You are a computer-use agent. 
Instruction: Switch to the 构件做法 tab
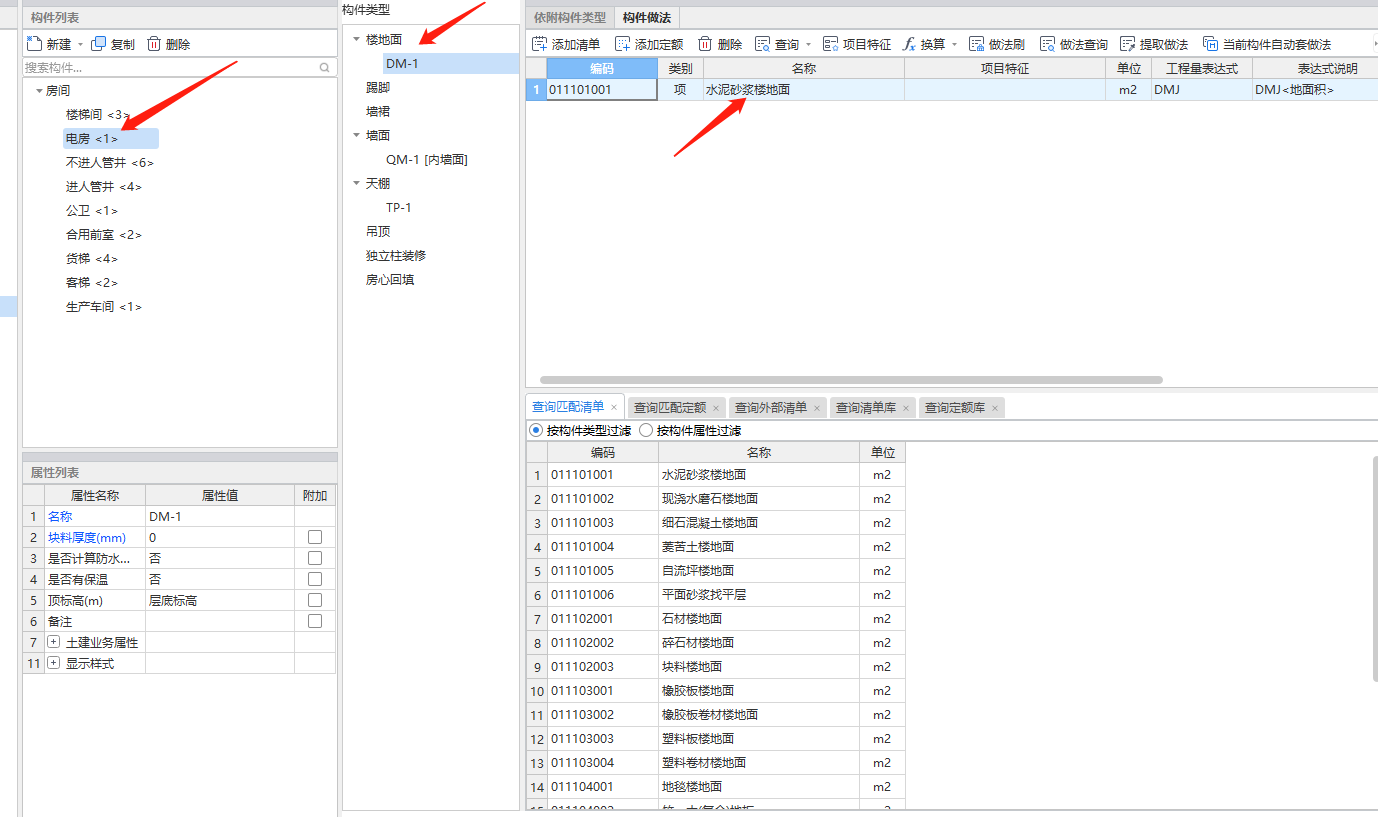click(x=647, y=17)
